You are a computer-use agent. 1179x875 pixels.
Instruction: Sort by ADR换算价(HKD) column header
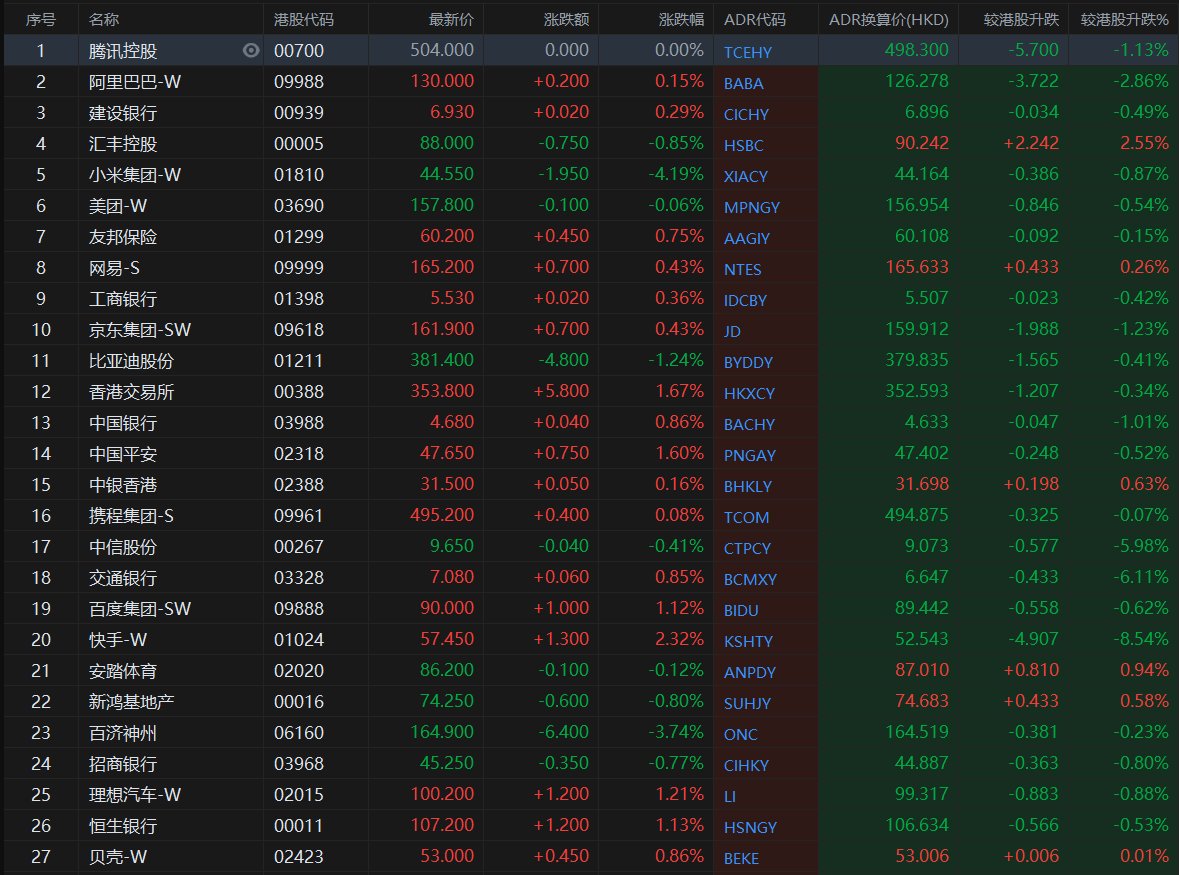click(x=889, y=20)
